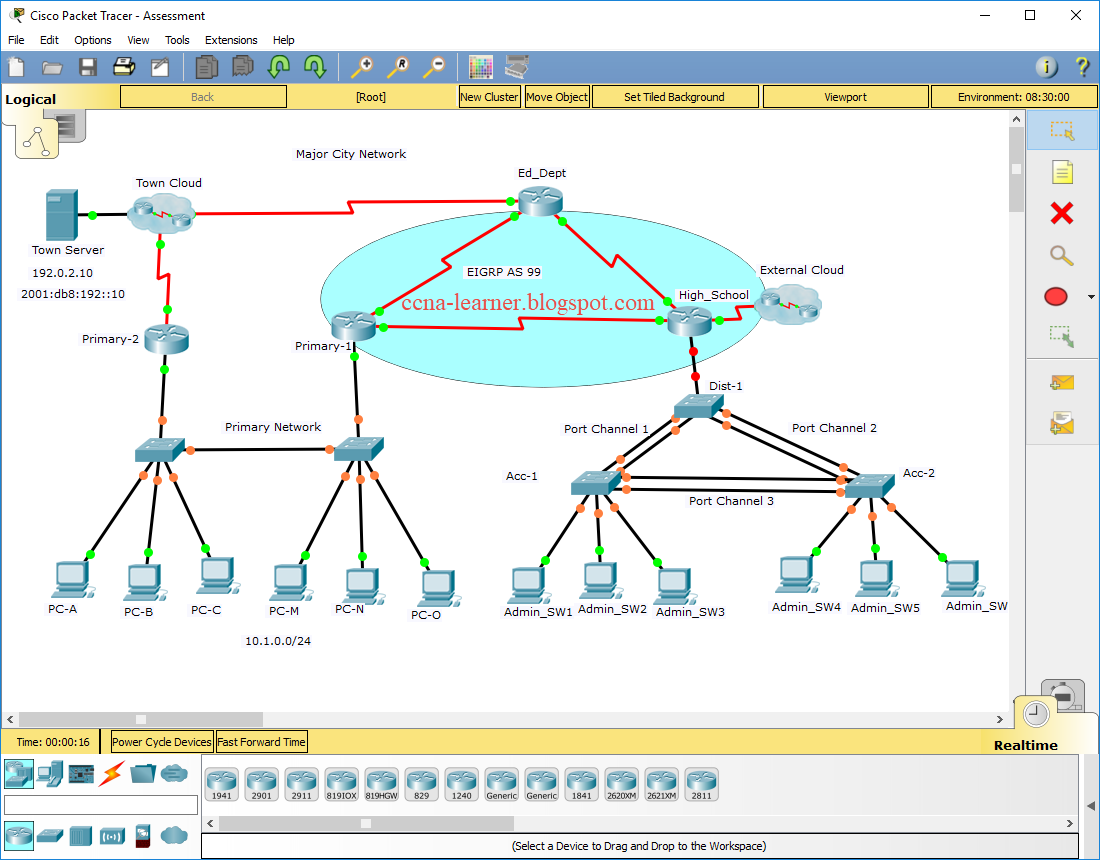Open the shape dropdown beside the ellipse tool
The width and height of the screenshot is (1100, 860).
1091,296
